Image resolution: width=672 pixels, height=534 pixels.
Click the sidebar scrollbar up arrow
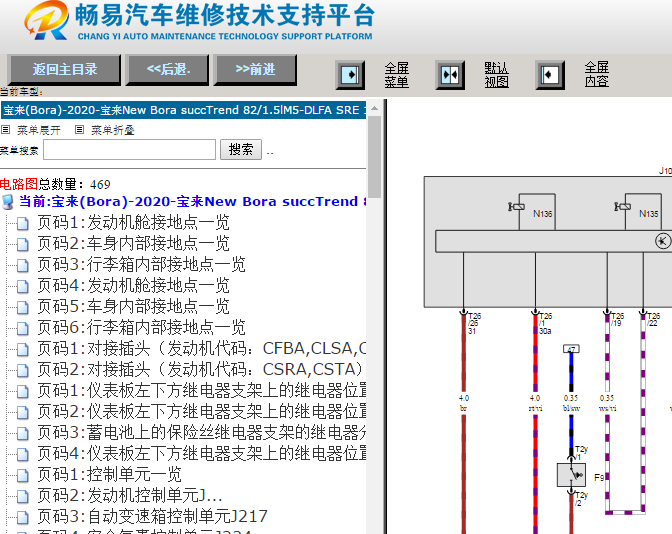click(x=375, y=108)
